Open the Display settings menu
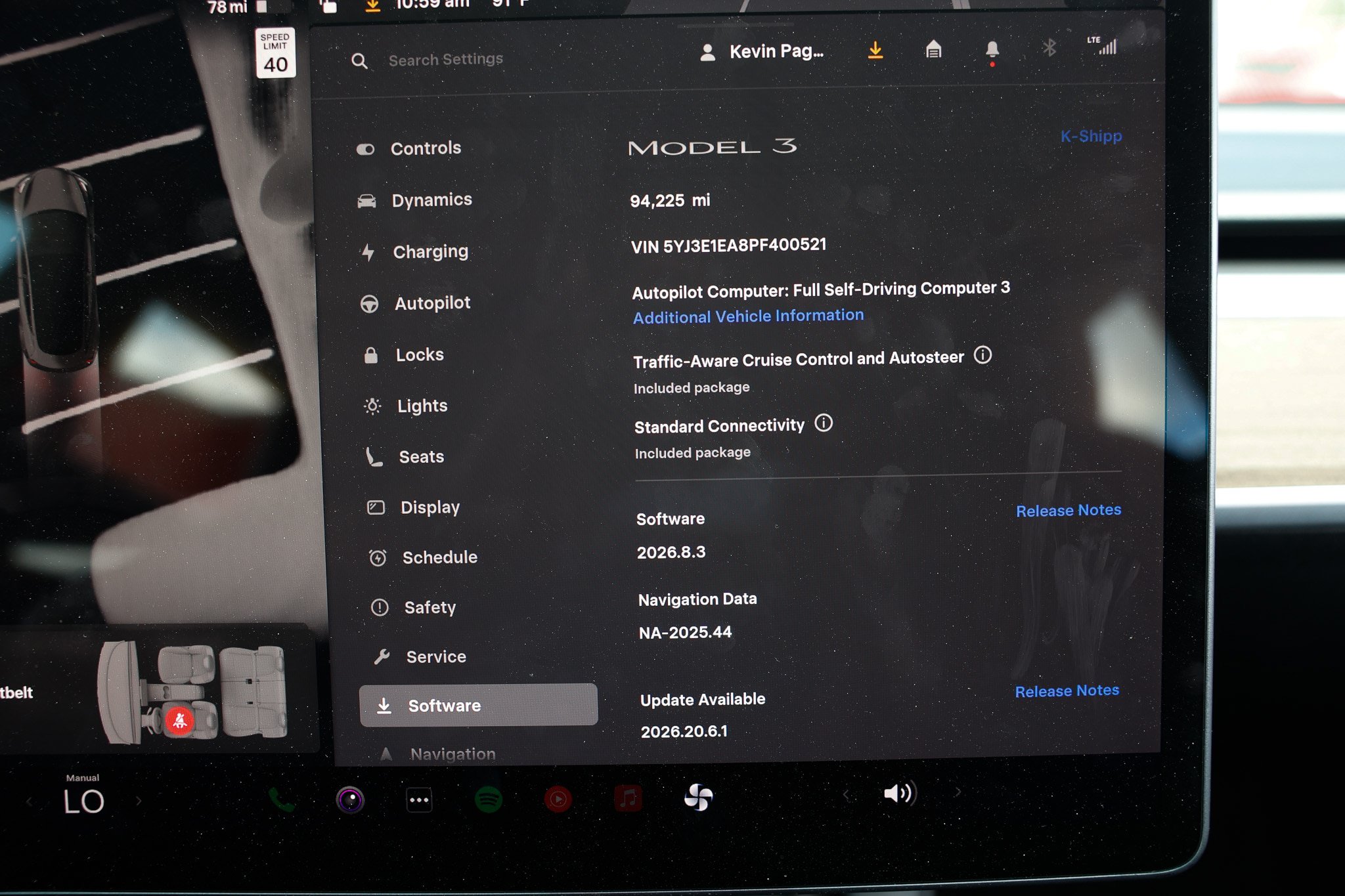1345x896 pixels. coord(414,507)
